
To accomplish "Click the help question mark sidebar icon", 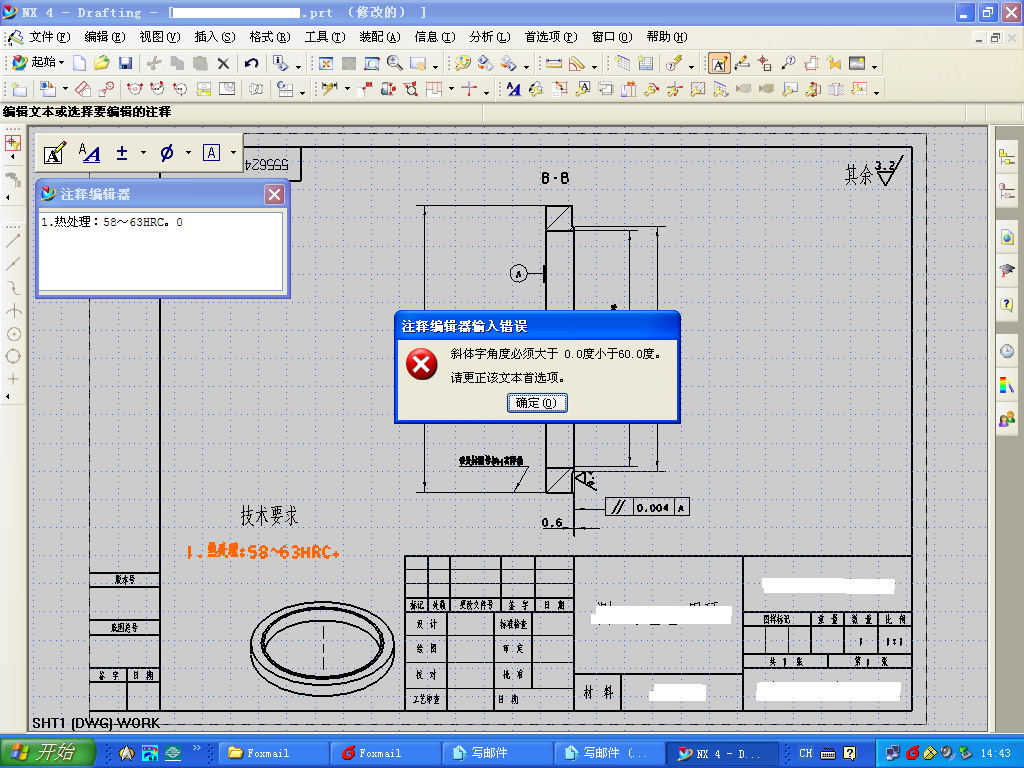I will (x=1006, y=304).
